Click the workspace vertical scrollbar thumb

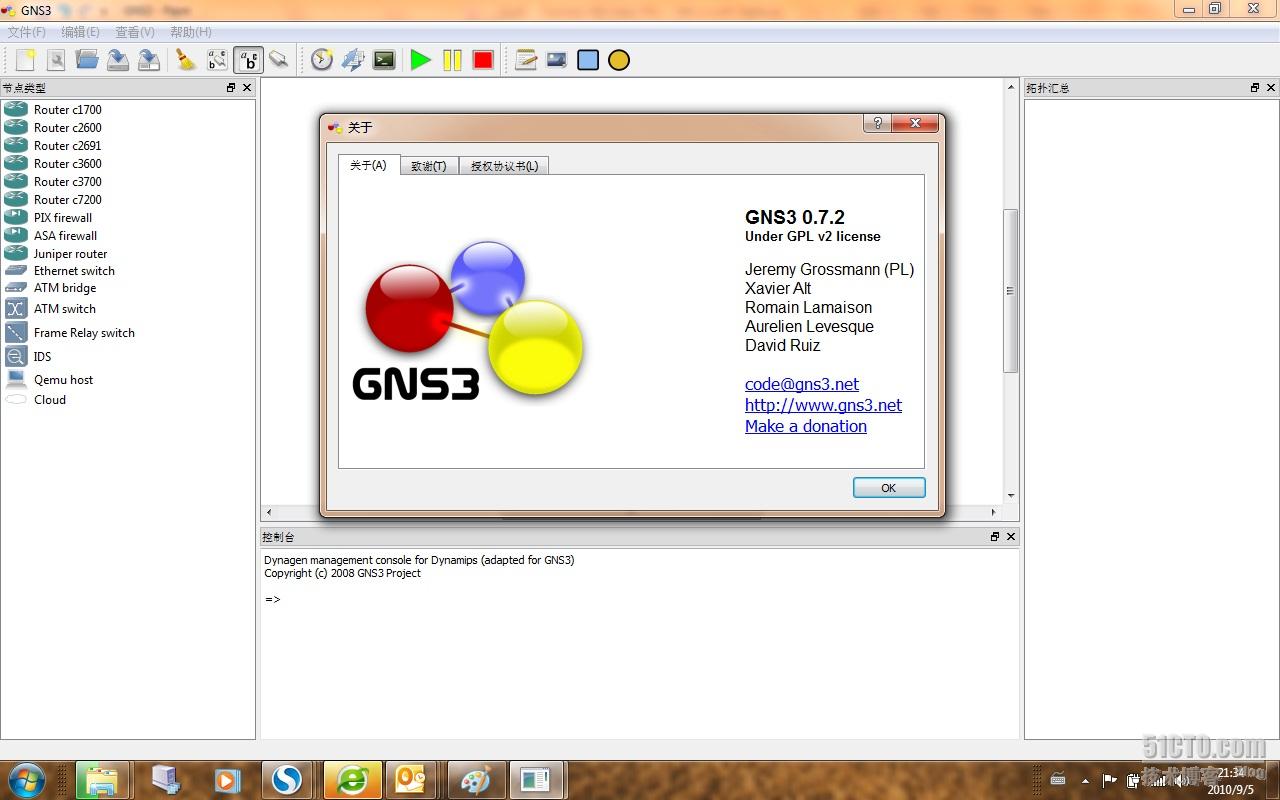point(1010,290)
